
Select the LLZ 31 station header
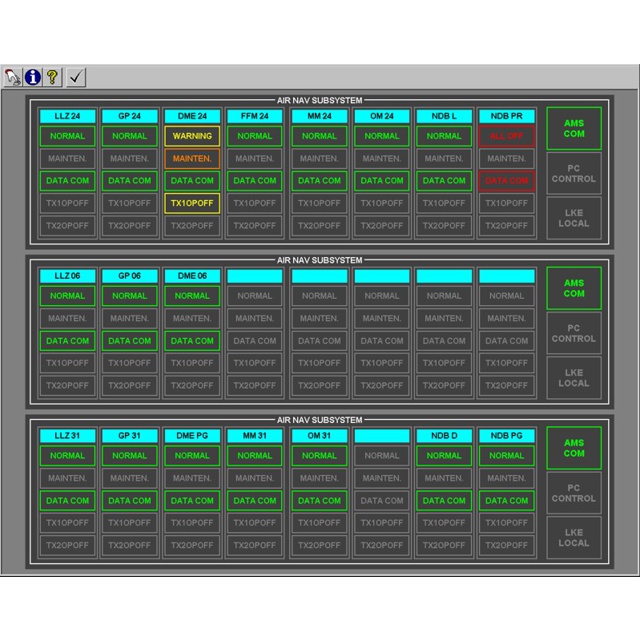click(67, 436)
